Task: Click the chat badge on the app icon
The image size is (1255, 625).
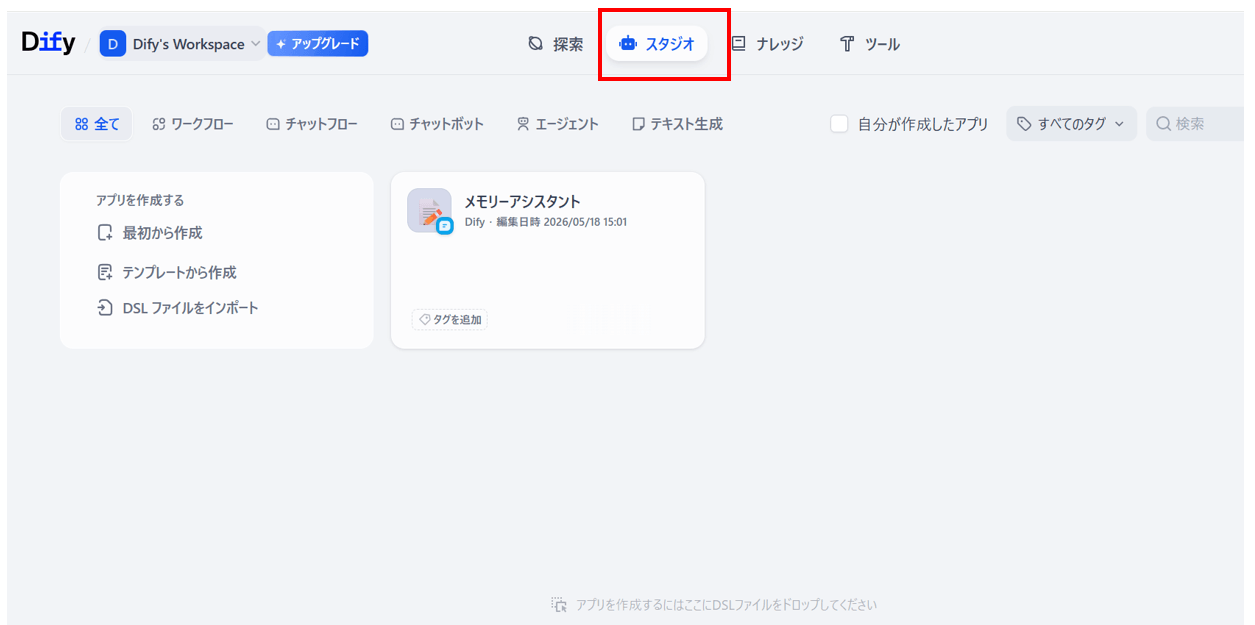Action: tap(445, 226)
